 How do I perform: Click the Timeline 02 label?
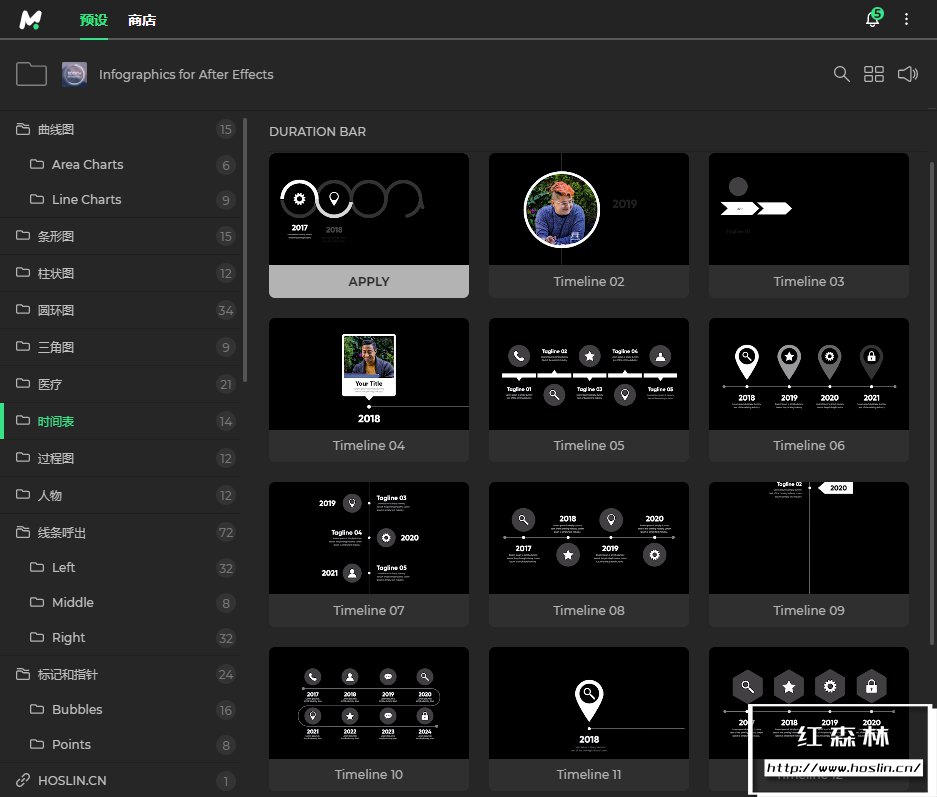point(589,281)
